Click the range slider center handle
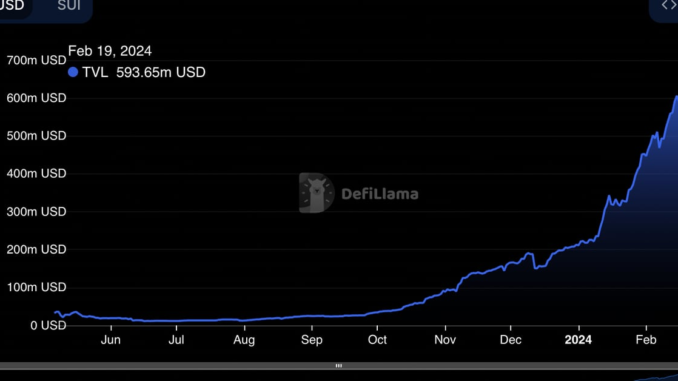 point(339,366)
